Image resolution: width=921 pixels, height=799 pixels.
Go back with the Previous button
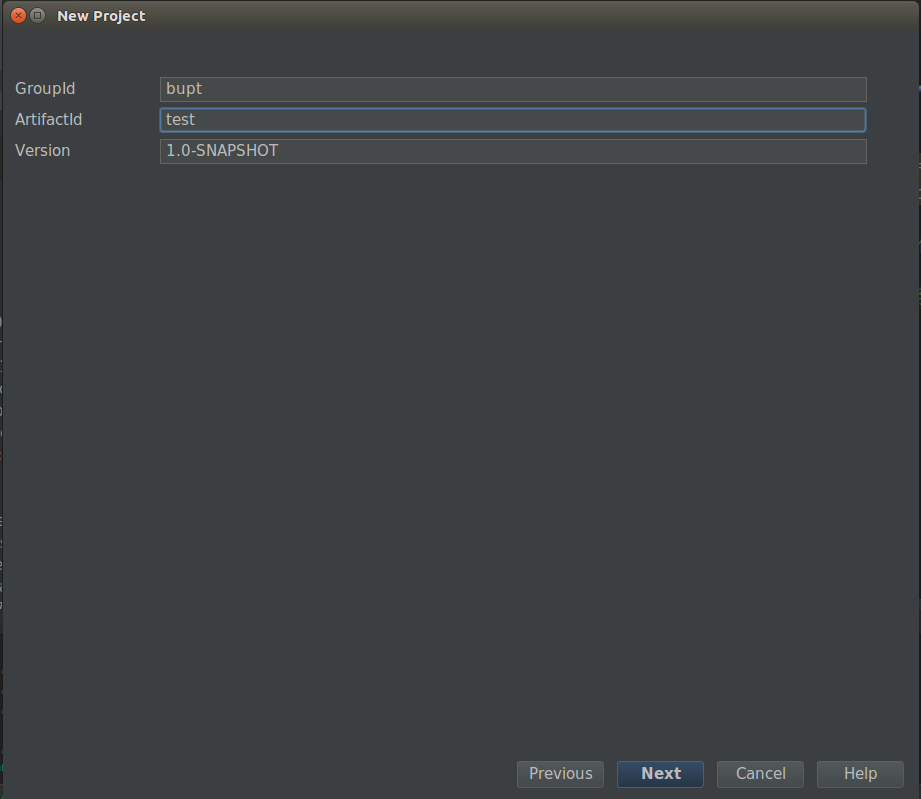[560, 773]
